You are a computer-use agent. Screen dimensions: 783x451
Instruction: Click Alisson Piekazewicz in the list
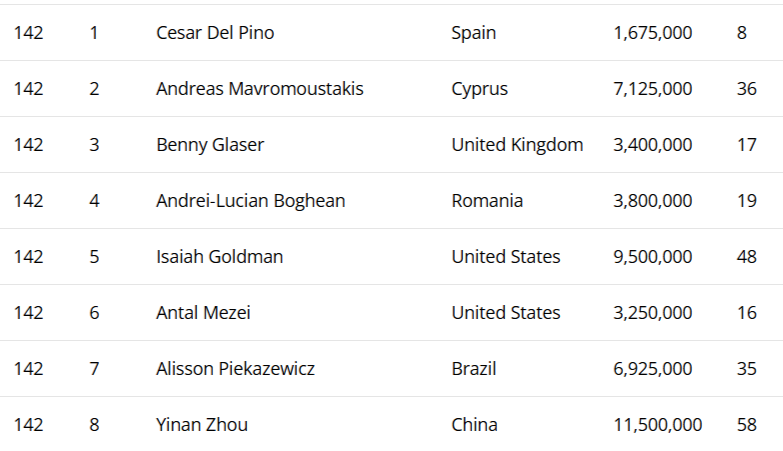[235, 369]
